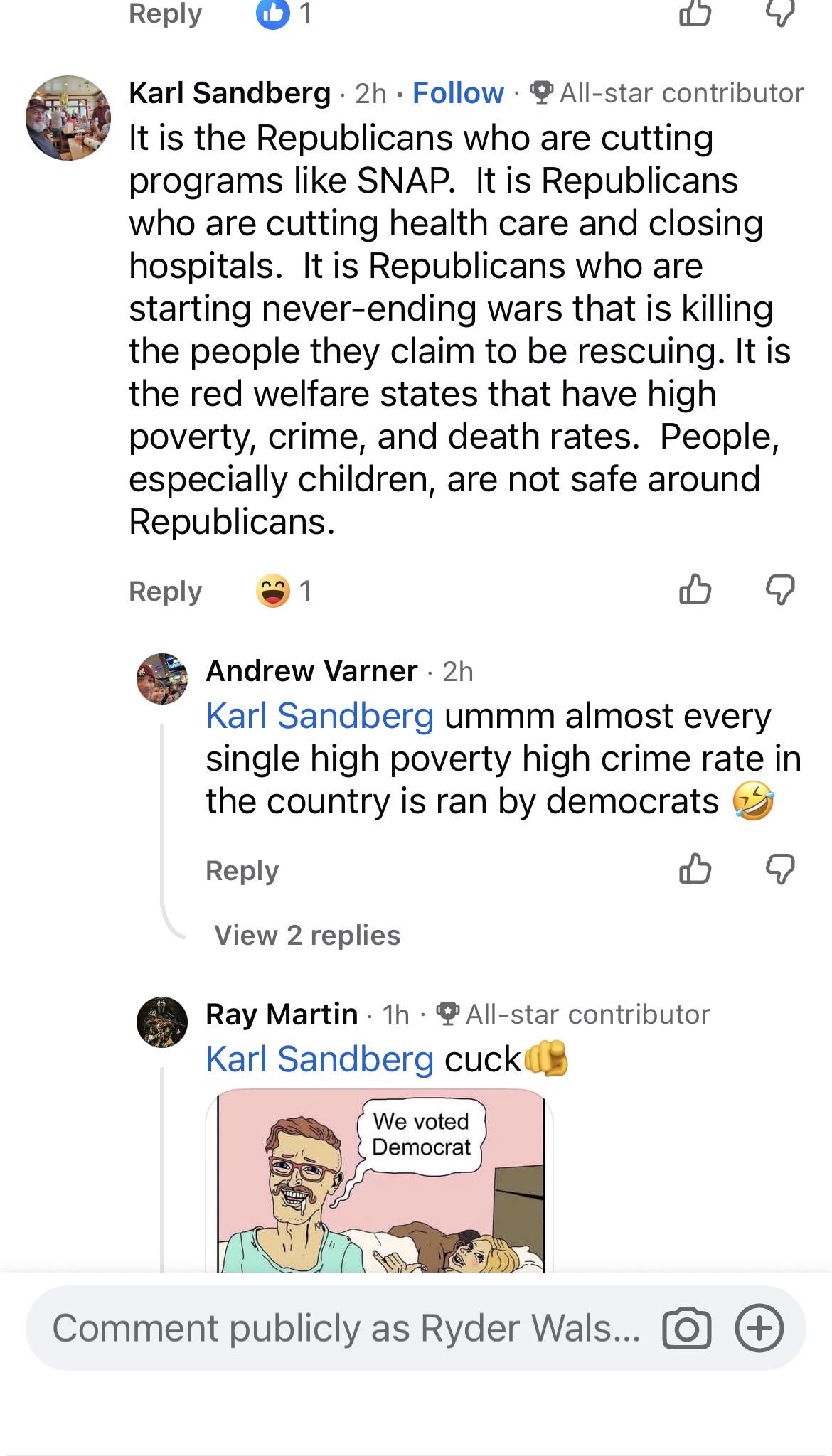Tap the camera icon in comment box
Image resolution: width=832 pixels, height=1456 pixels.
pos(686,1328)
